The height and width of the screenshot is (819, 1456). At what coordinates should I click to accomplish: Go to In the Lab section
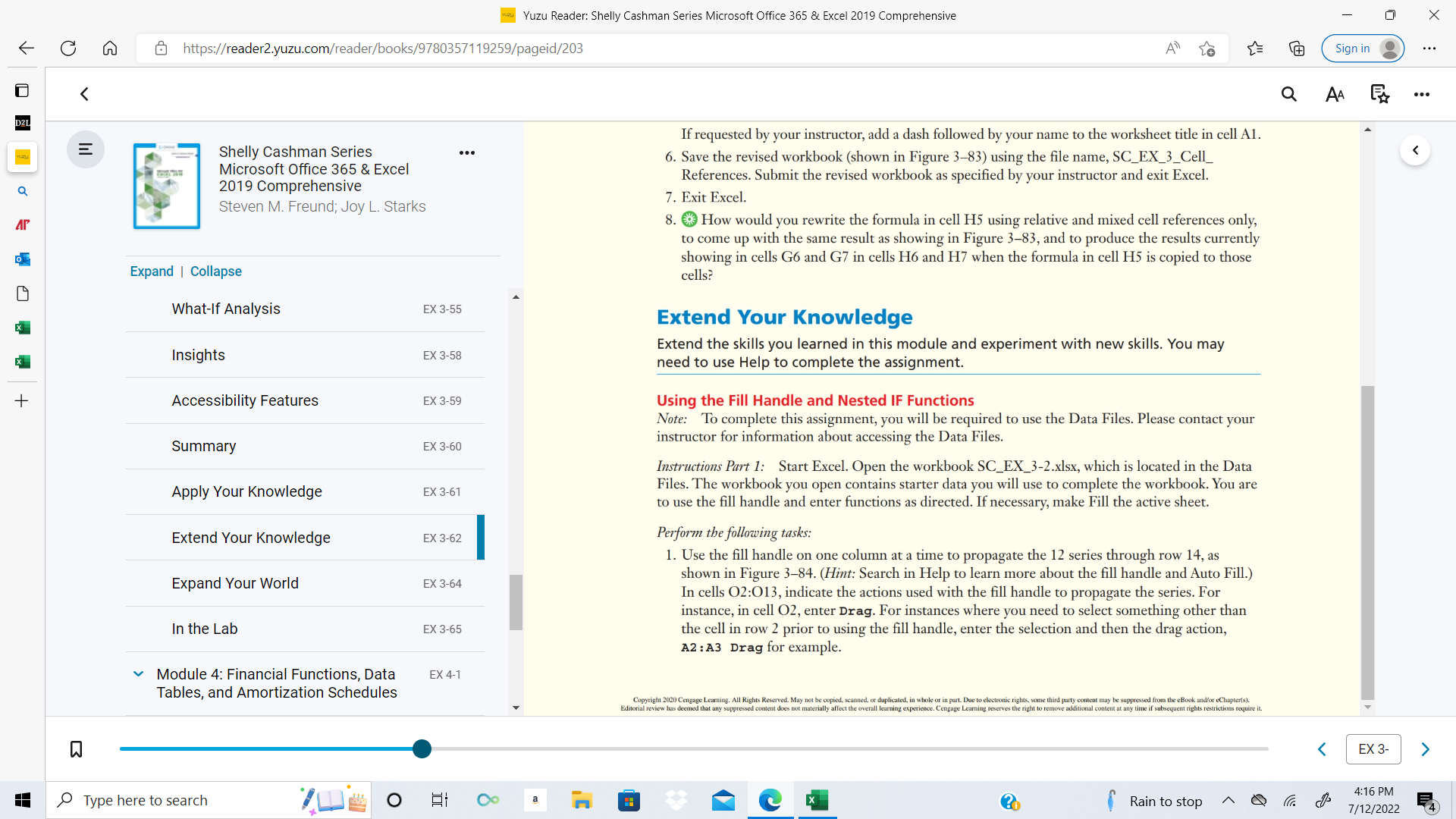[x=305, y=629]
